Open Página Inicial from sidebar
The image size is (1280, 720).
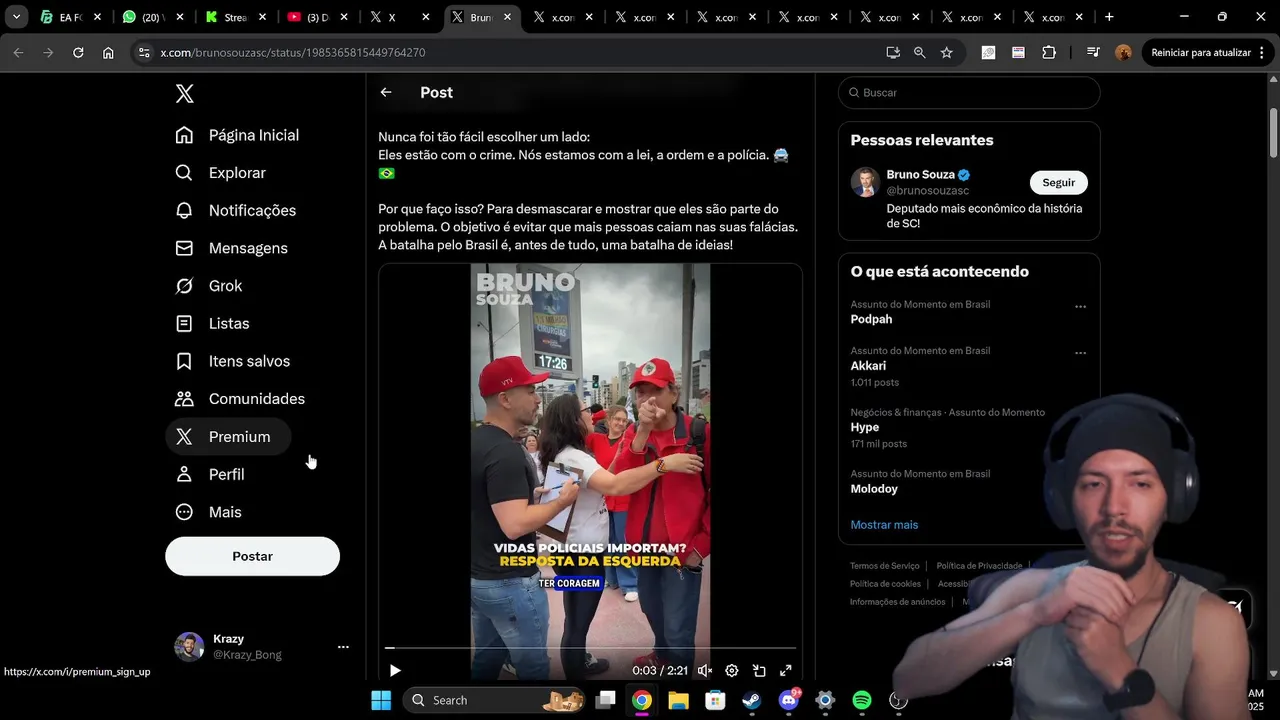[237, 135]
